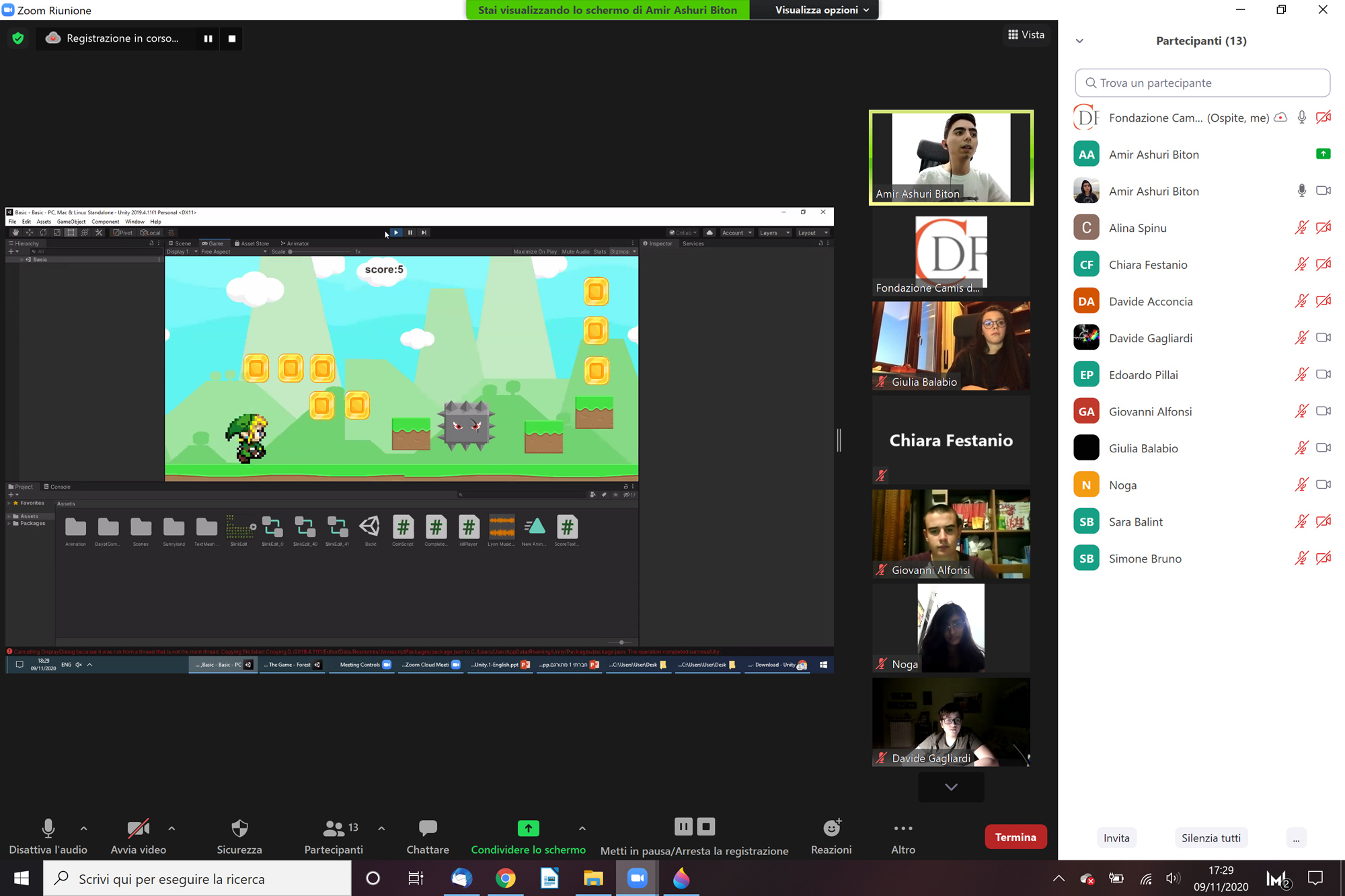Click Davide Gagliardi video camera icon
Image resolution: width=1345 pixels, height=896 pixels.
1323,338
